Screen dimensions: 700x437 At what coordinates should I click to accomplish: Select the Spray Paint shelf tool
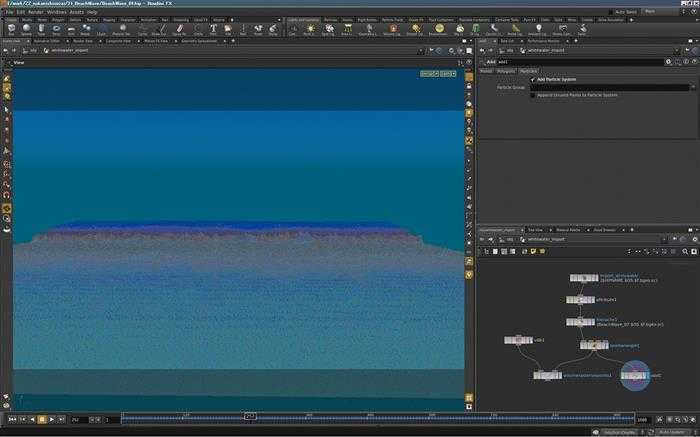click(179, 29)
